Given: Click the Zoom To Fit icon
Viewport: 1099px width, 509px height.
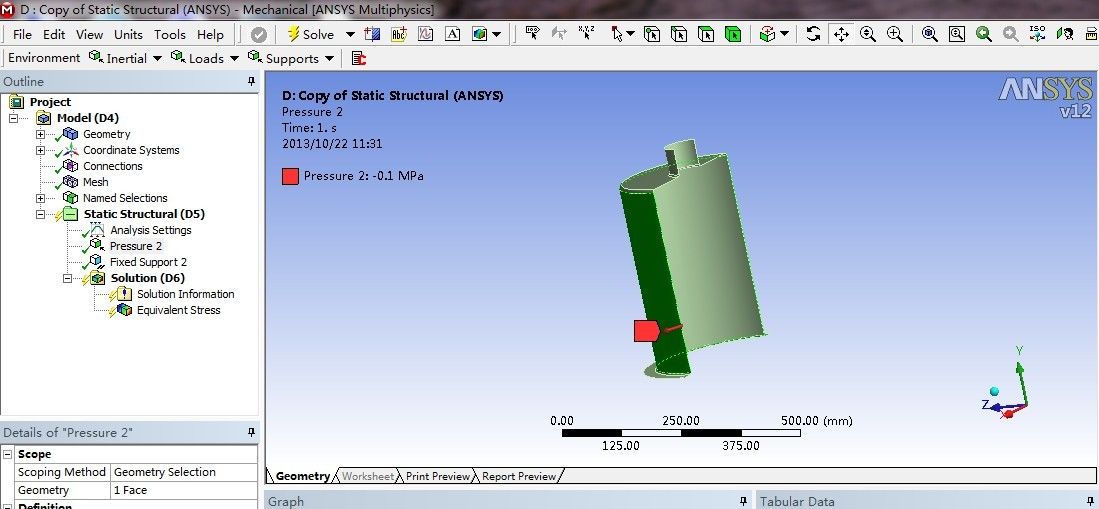Looking at the screenshot, I should click(x=929, y=34).
